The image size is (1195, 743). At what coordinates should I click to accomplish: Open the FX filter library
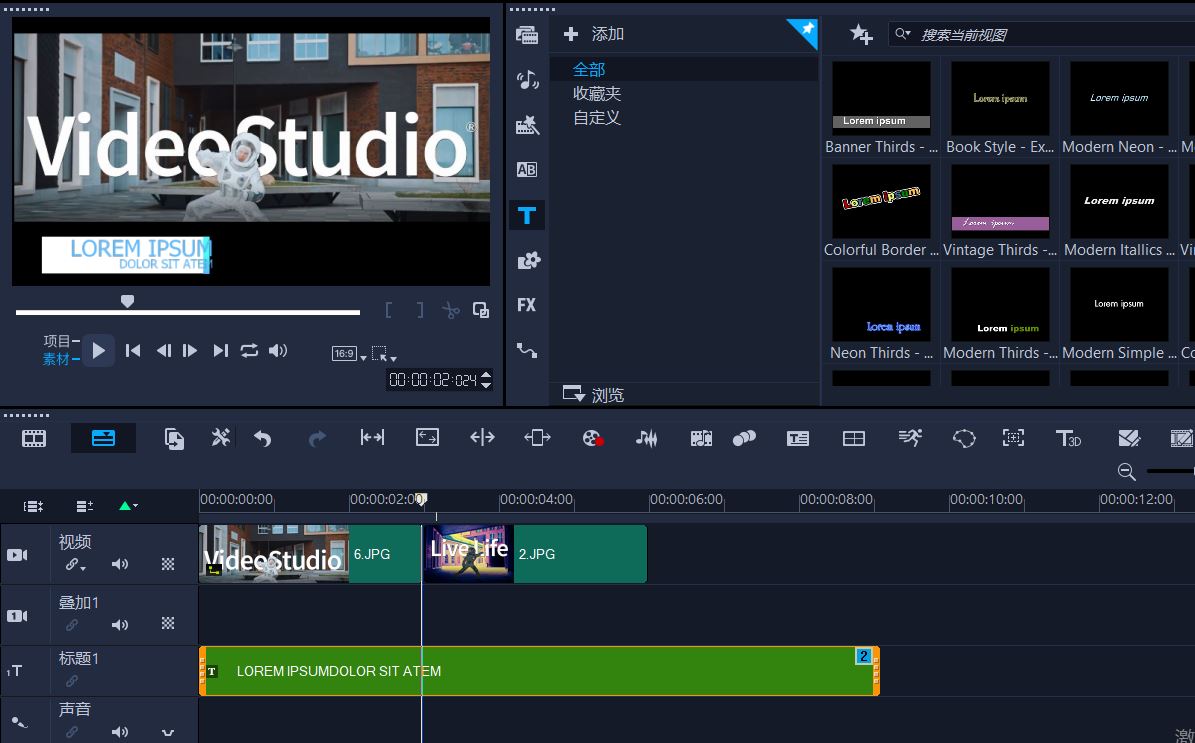(x=527, y=305)
